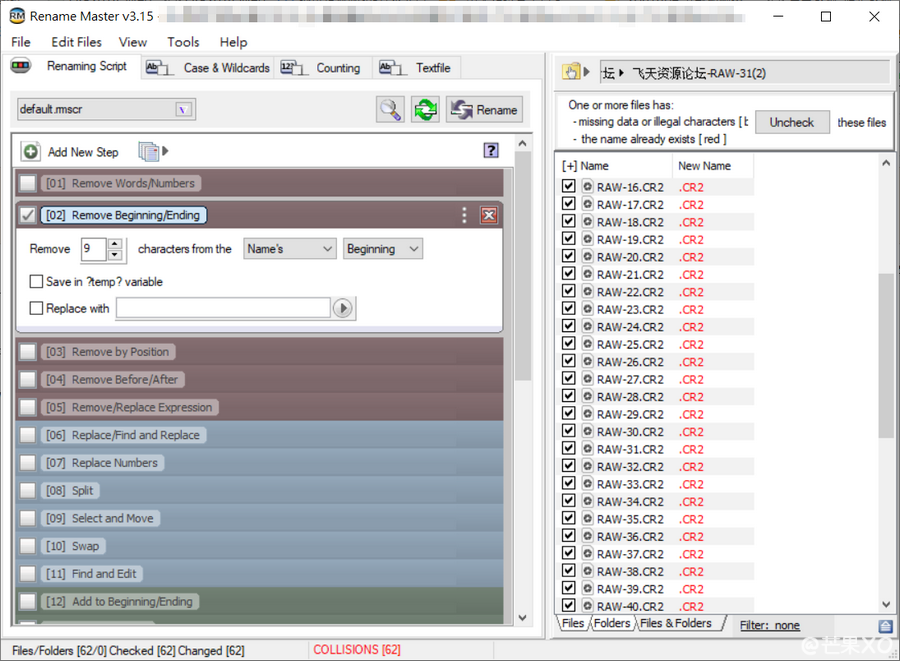Expand step 07 Replace Numbers
900x661 pixels.
102,462
